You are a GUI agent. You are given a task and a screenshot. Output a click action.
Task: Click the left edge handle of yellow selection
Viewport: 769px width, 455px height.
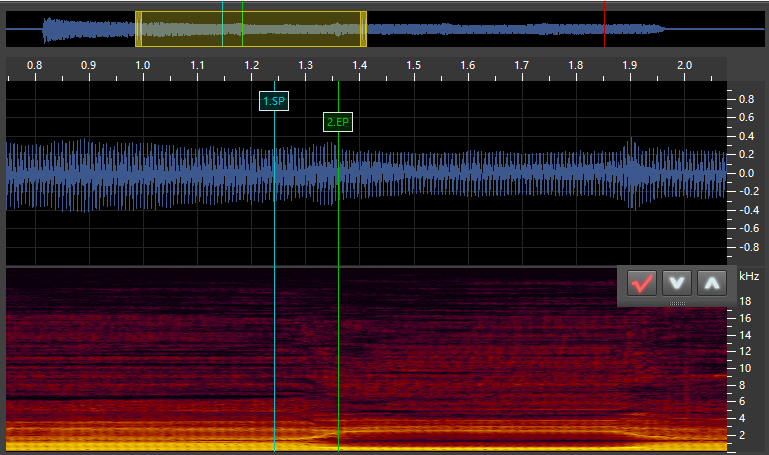138,30
